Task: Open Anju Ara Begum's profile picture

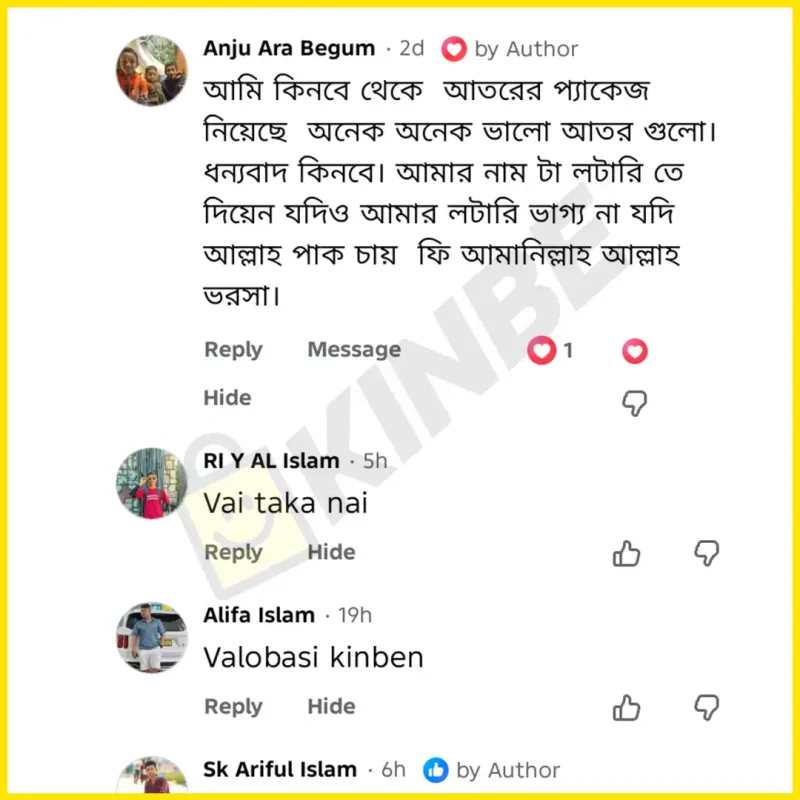Action: click(x=152, y=70)
